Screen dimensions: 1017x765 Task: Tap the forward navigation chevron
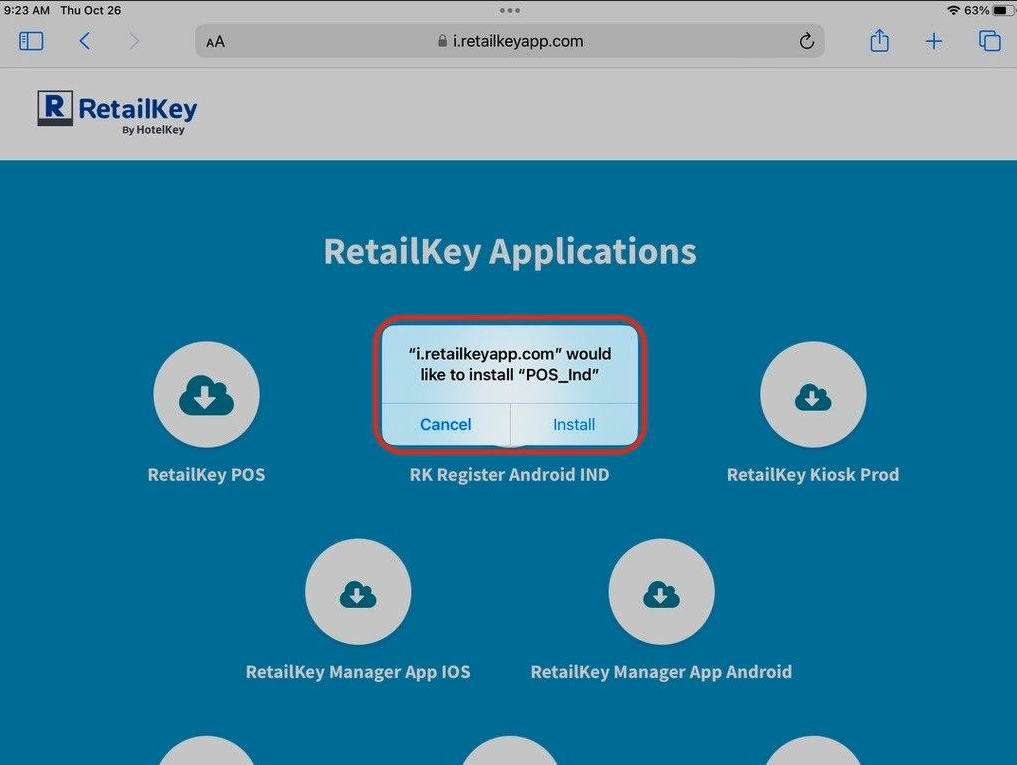pos(135,41)
